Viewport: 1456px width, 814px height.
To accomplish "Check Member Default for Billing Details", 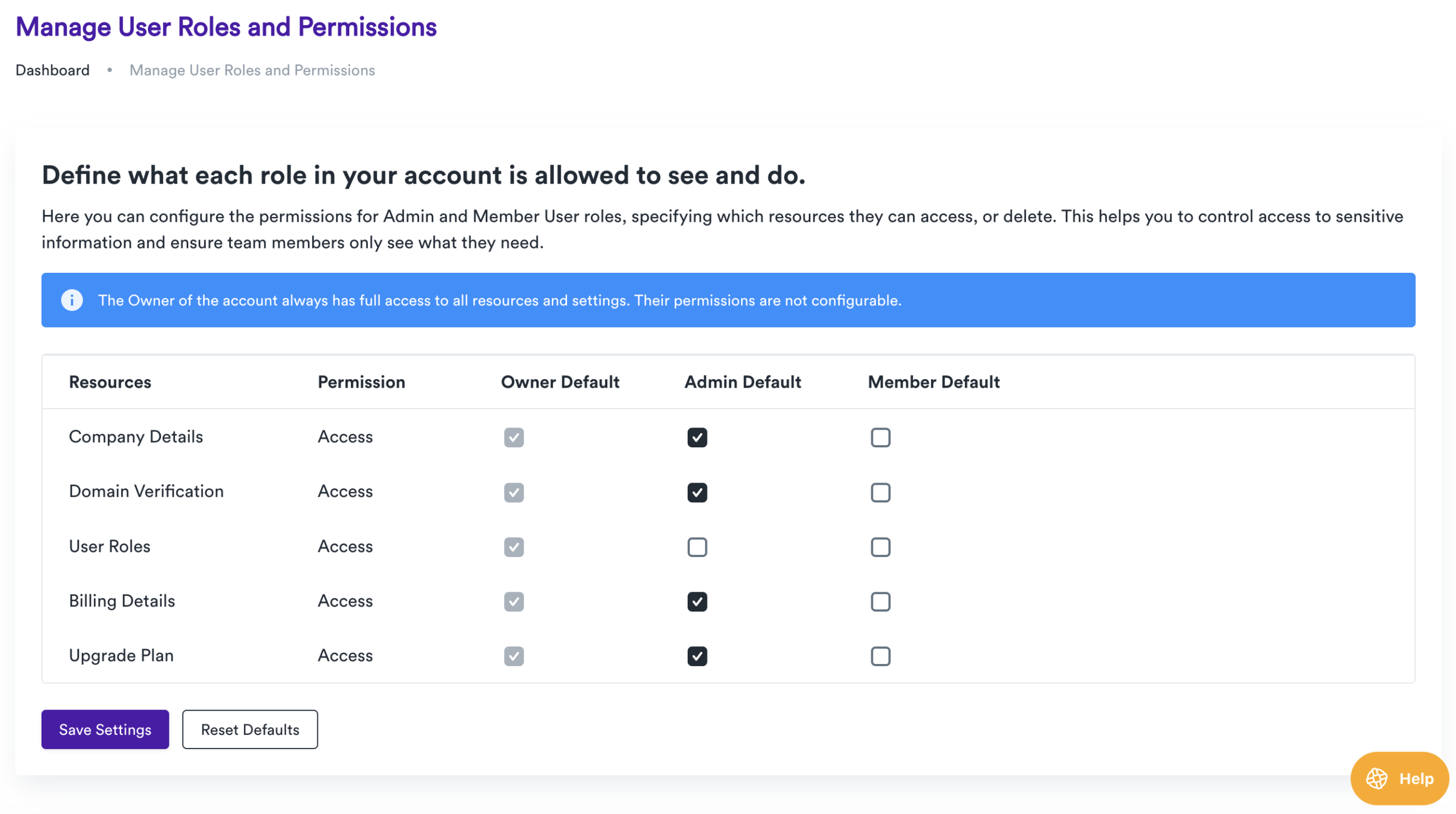I will coord(880,601).
